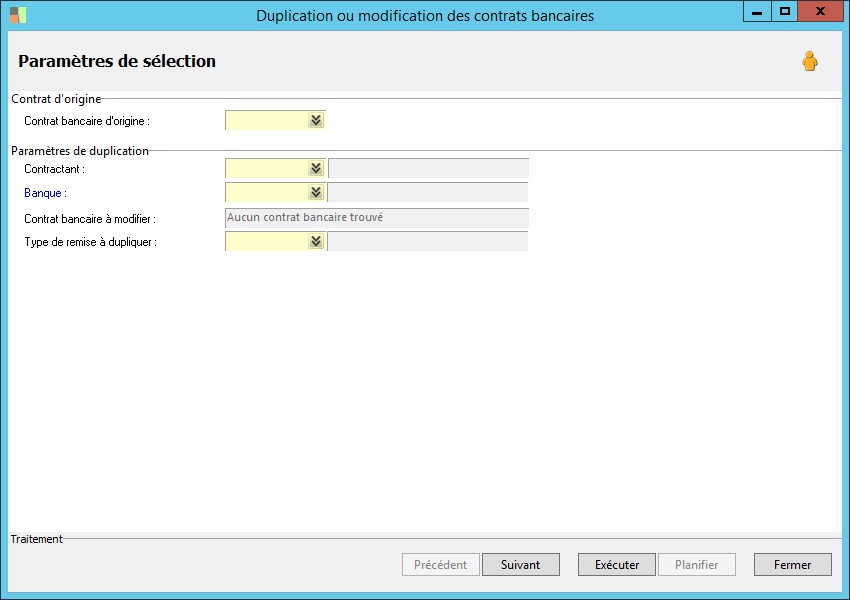The width and height of the screenshot is (850, 600).
Task: Click the Contrat bancaire d'origine yellow input field
Action: [267, 120]
